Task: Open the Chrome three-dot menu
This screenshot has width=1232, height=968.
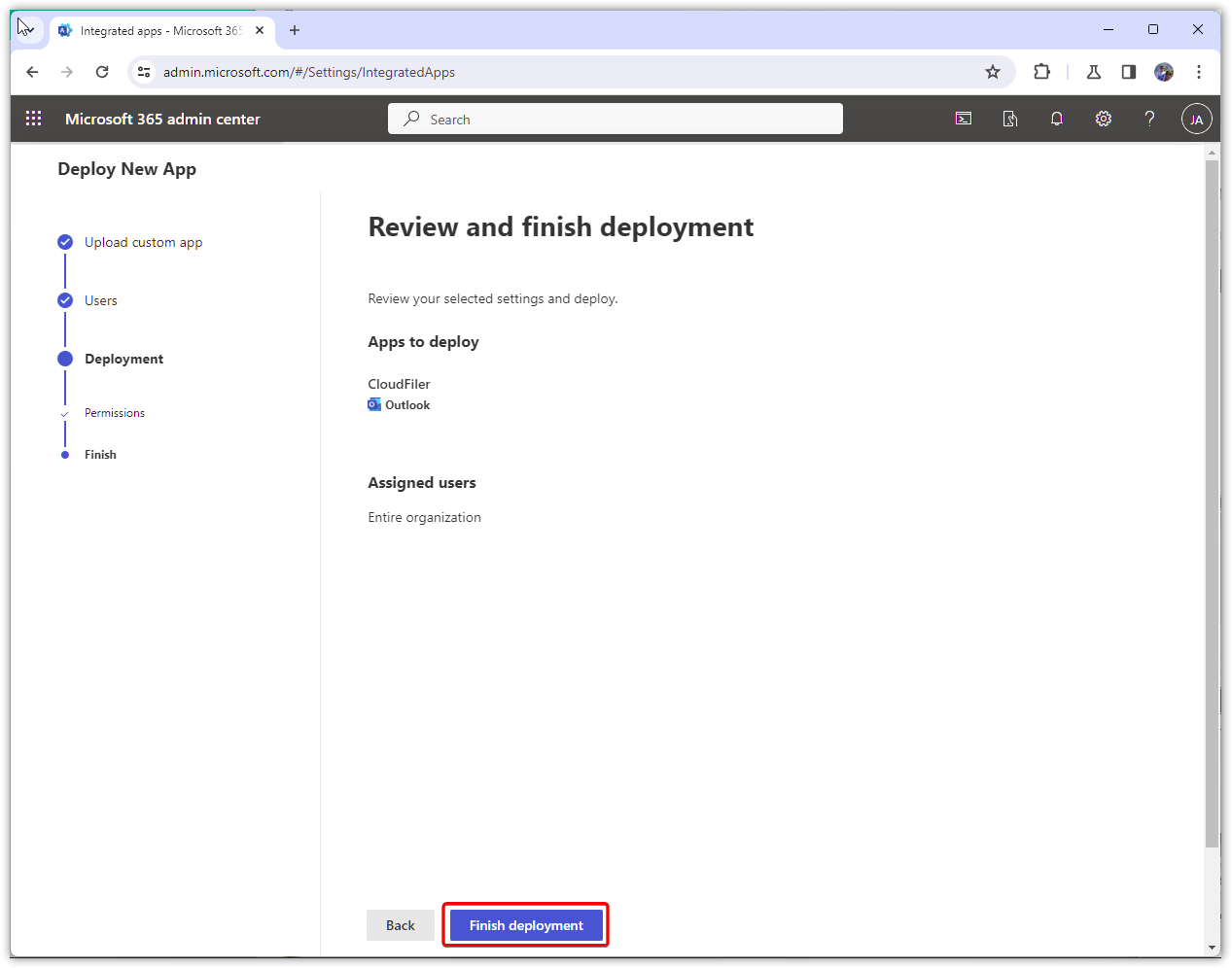Action: tap(1199, 72)
